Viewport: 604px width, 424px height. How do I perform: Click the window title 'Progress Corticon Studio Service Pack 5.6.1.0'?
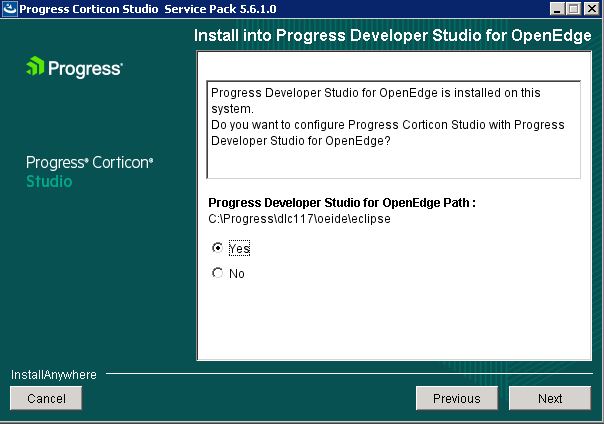pyautogui.click(x=148, y=9)
